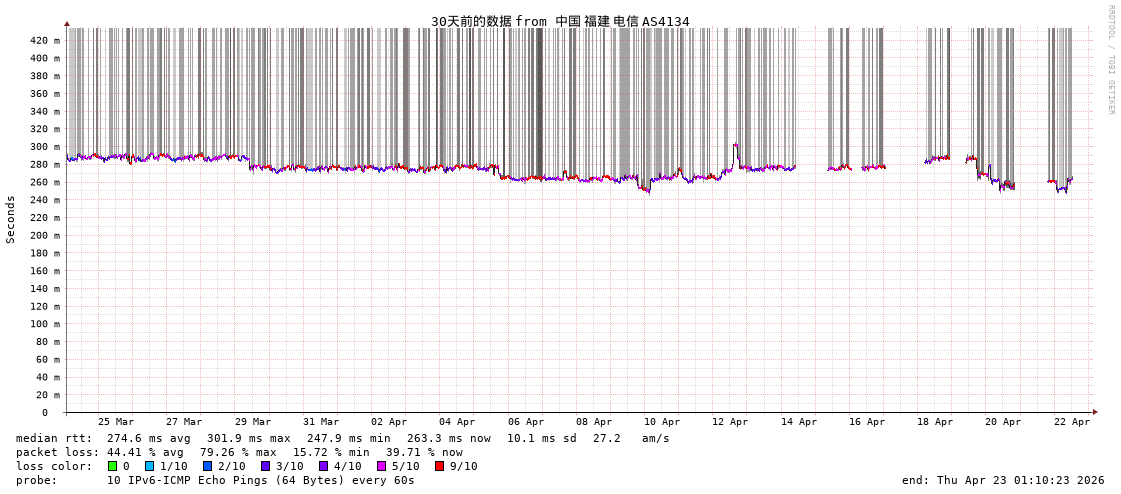Click the 25 Mar date label
This screenshot has width=1121, height=494.
tap(116, 422)
